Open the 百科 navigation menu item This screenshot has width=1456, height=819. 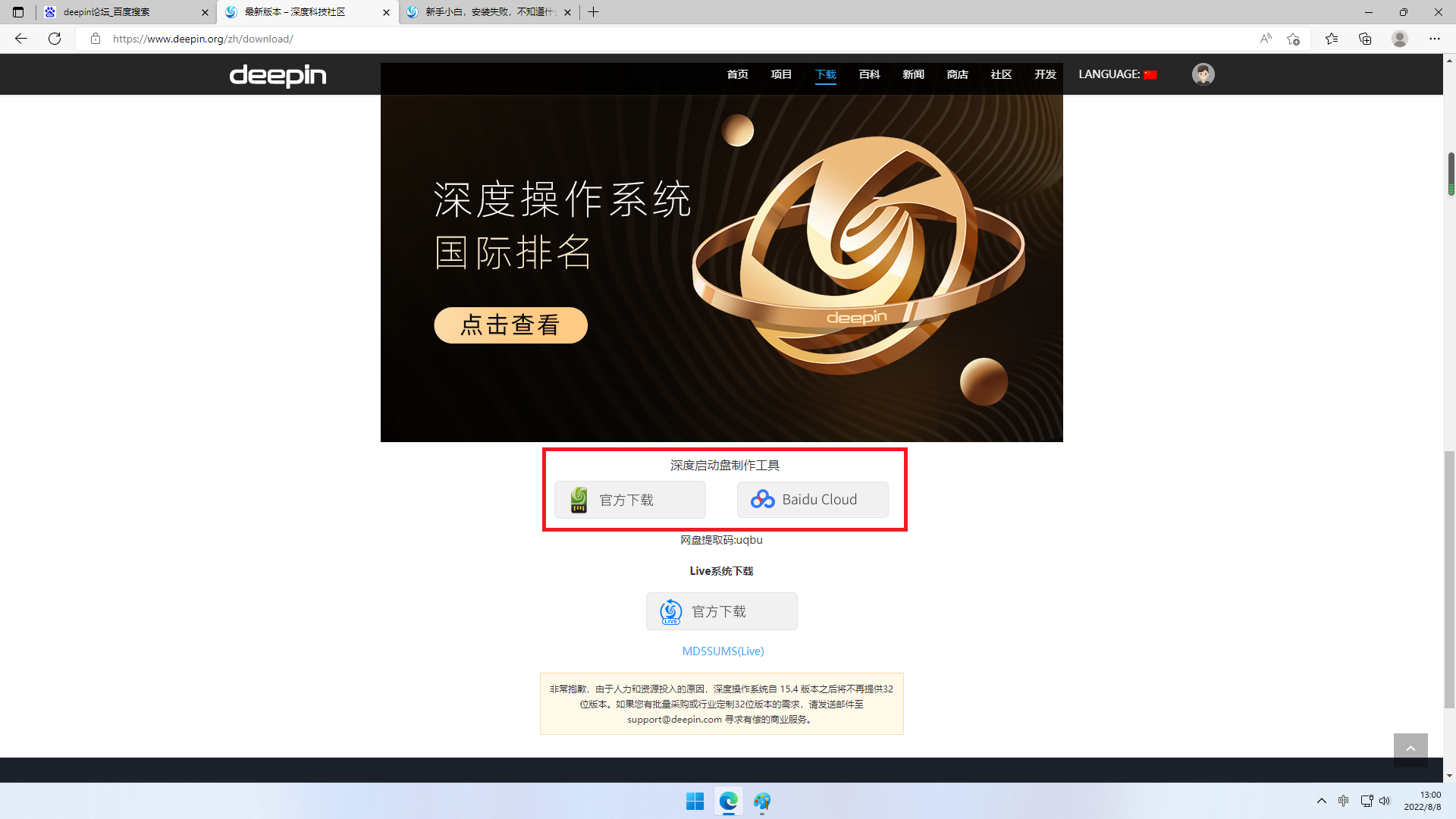pos(869,74)
